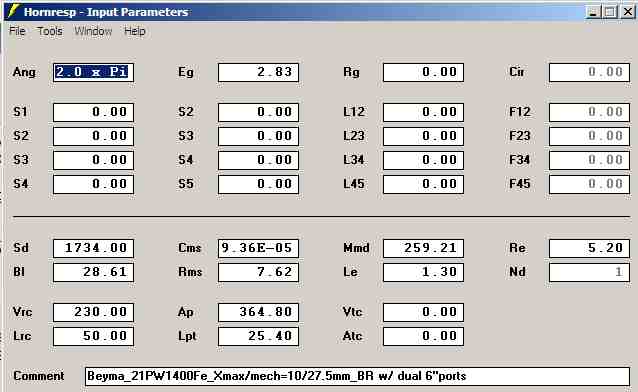Click the Rms field with 7.62

click(258, 272)
